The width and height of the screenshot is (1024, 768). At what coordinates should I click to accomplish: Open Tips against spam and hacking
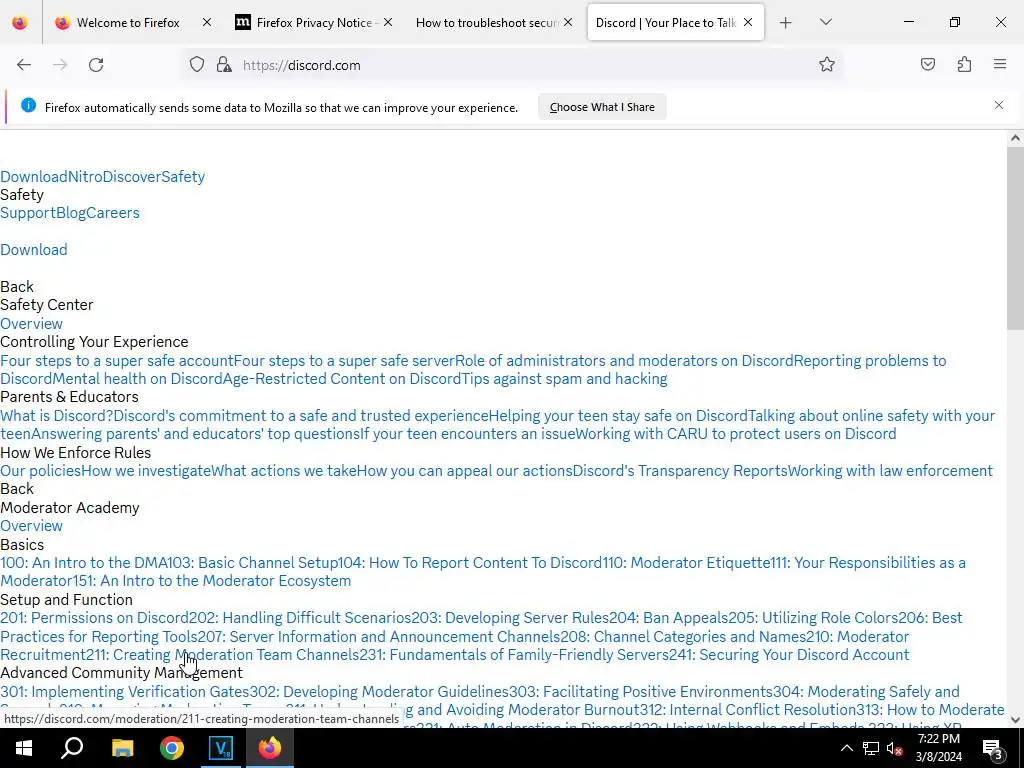point(564,379)
